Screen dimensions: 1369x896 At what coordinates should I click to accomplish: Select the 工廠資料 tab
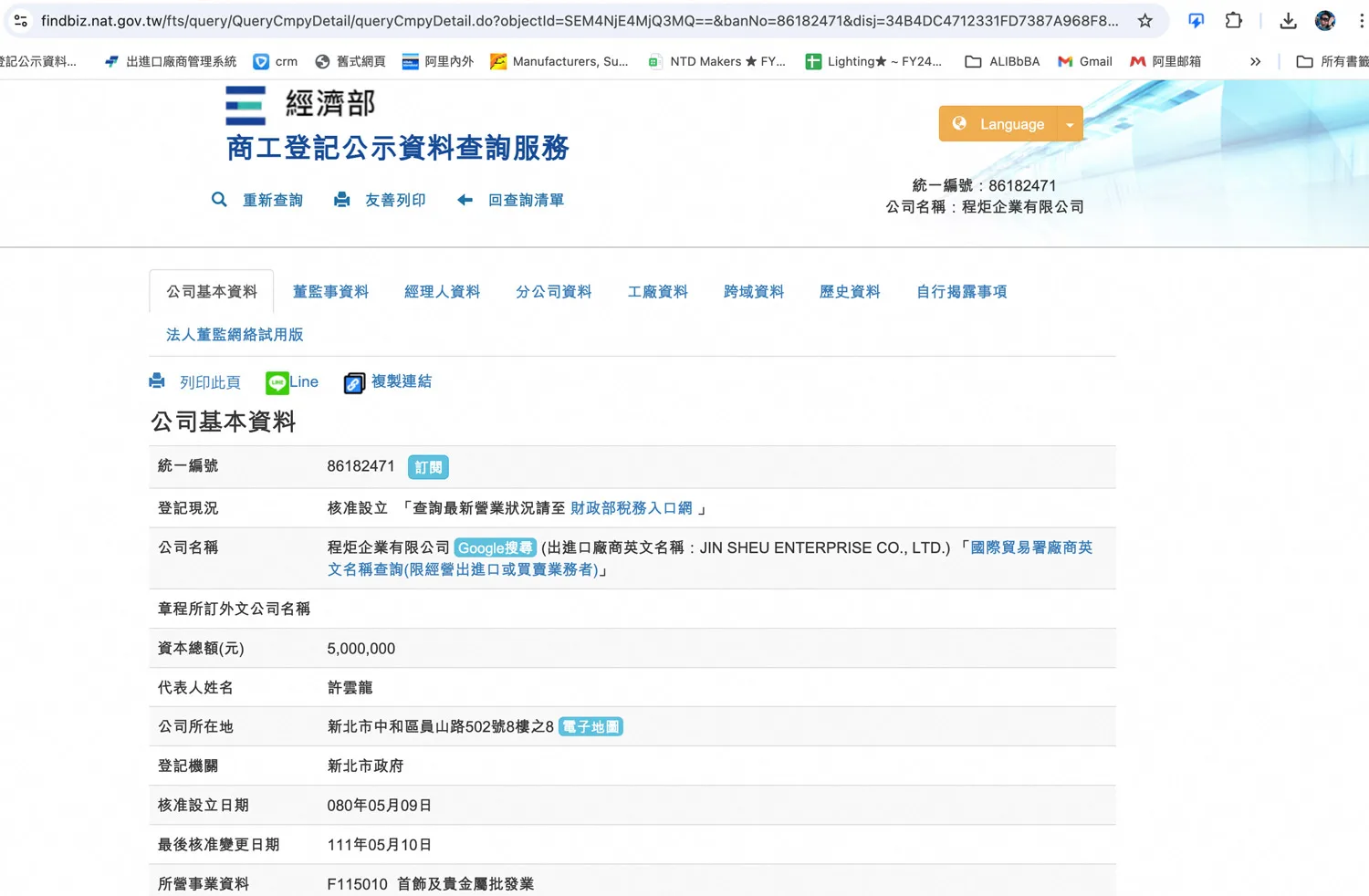657,292
